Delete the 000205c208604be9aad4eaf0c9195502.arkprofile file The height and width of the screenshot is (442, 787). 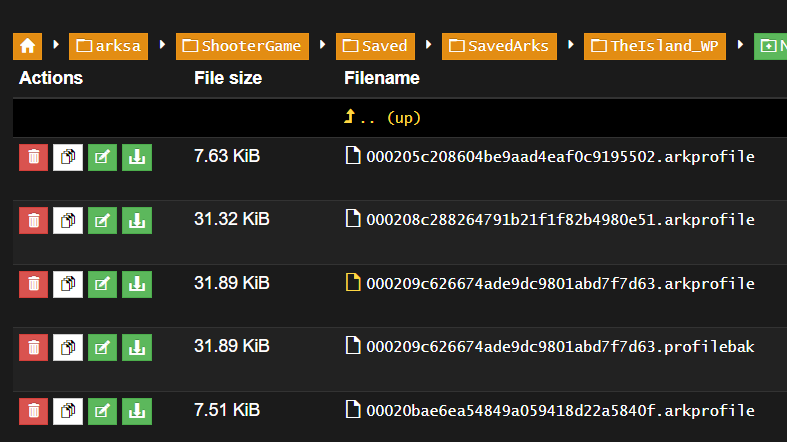pyautogui.click(x=33, y=157)
